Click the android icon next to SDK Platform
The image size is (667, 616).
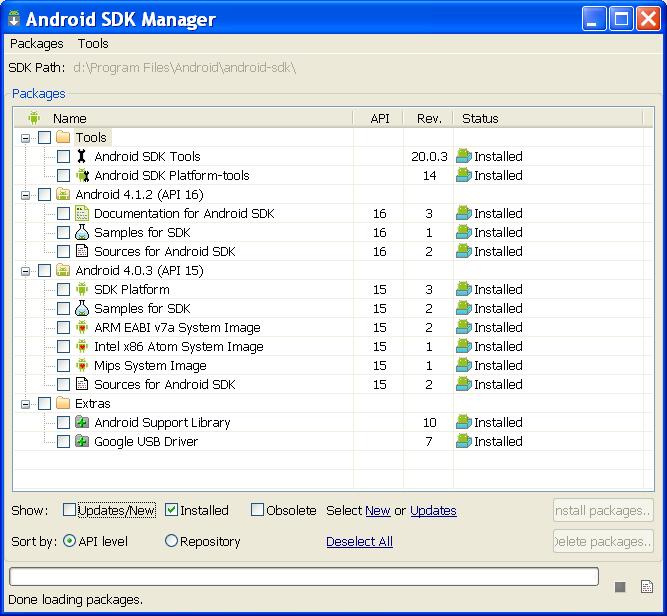pyautogui.click(x=82, y=289)
